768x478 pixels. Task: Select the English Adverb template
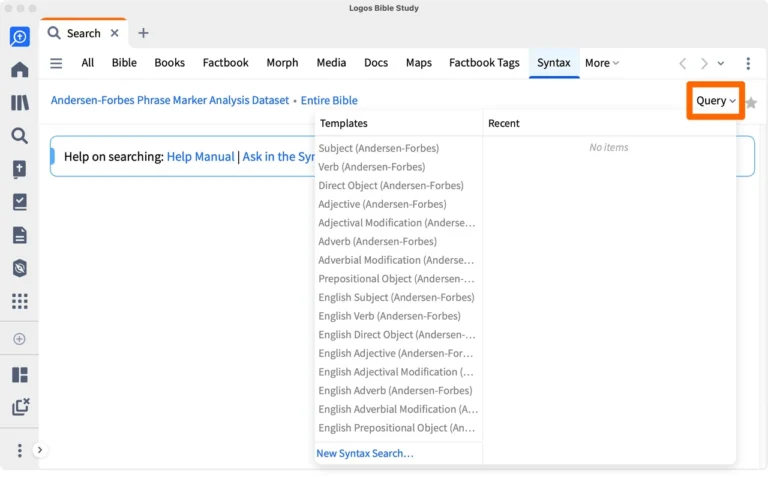tap(395, 390)
